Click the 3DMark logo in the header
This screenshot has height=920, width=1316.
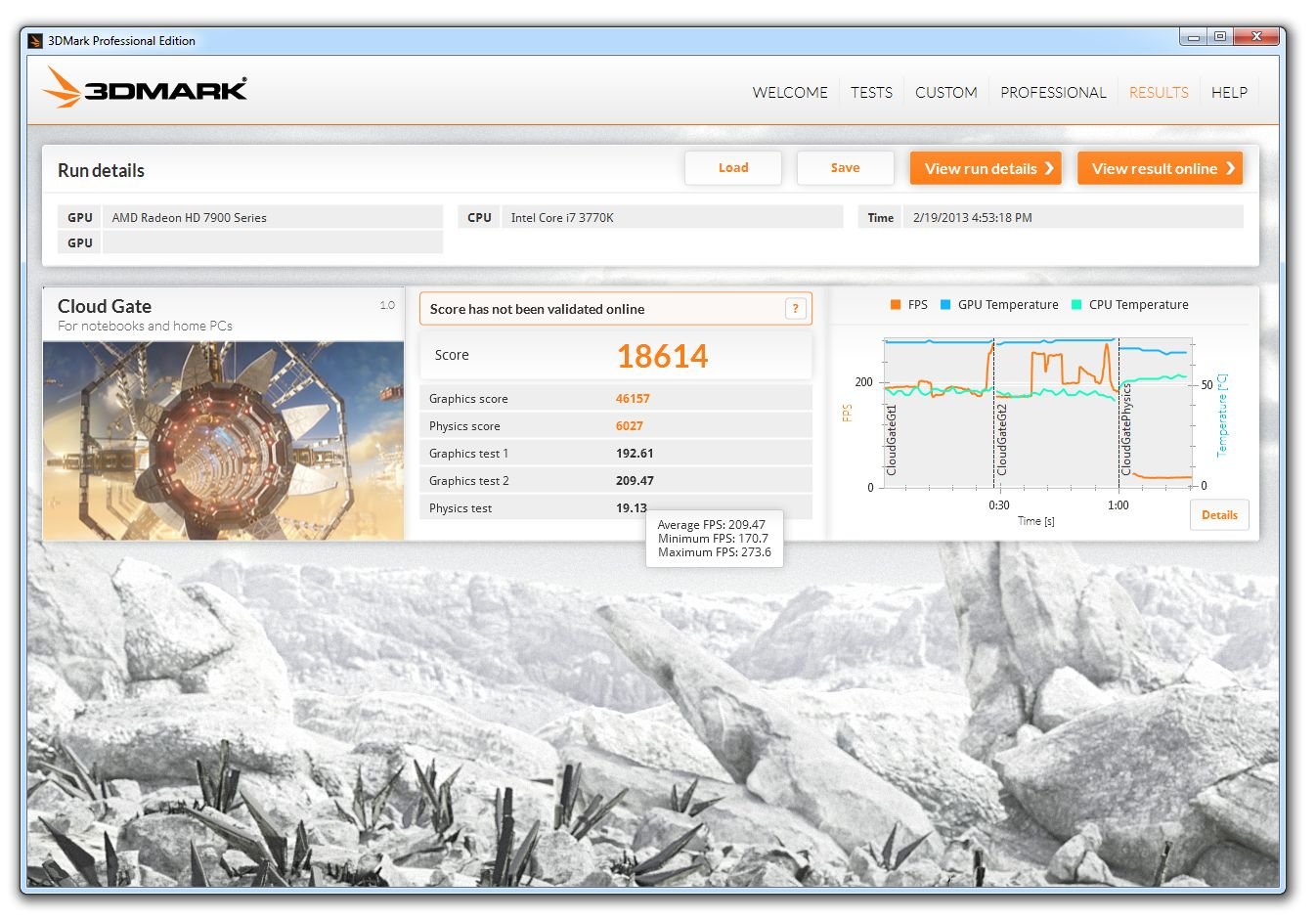(145, 88)
